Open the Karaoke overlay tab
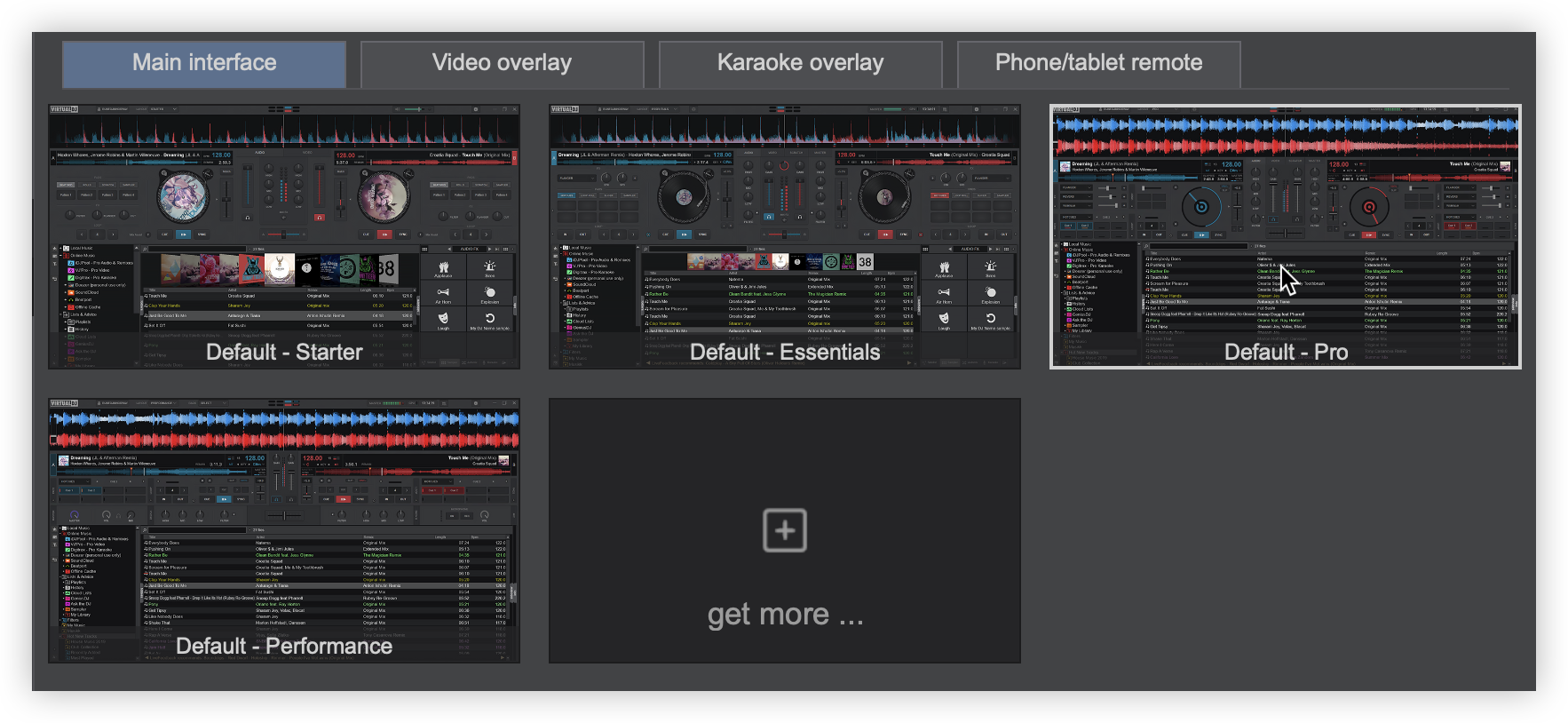Image resolution: width=1568 pixels, height=723 pixels. click(800, 63)
